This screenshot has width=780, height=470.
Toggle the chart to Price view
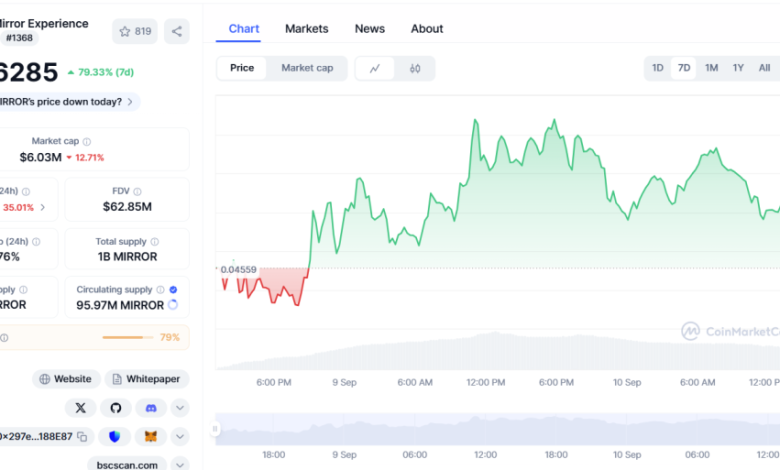(242, 68)
